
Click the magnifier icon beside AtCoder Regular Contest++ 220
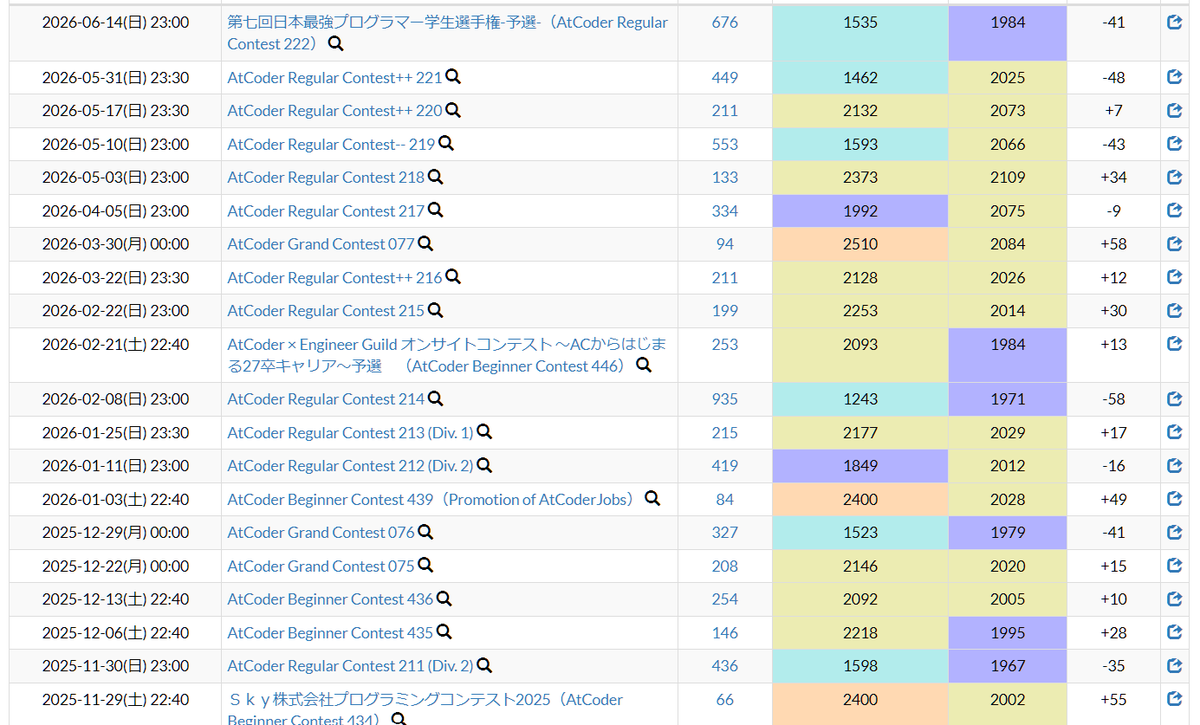pos(453,110)
